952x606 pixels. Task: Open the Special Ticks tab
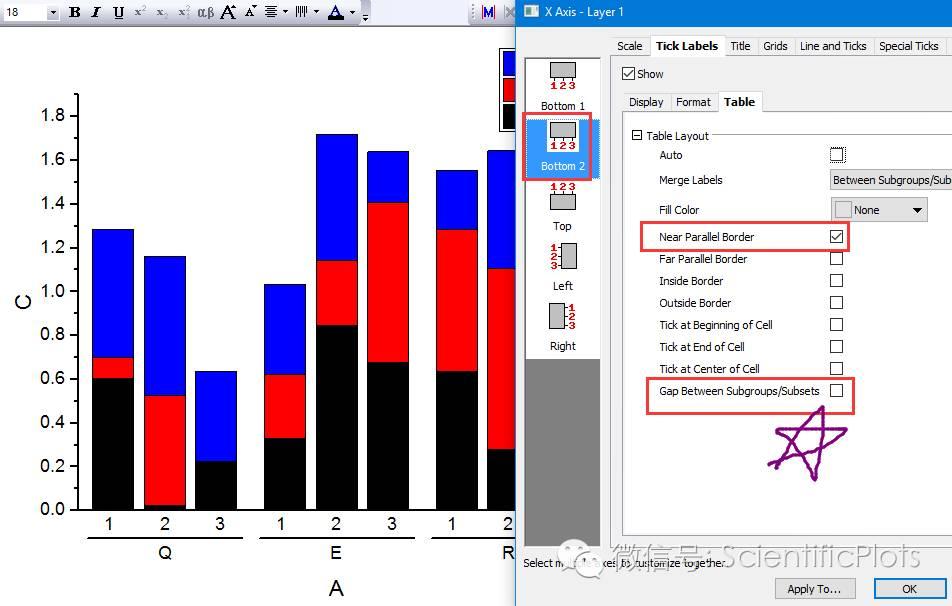pos(908,46)
